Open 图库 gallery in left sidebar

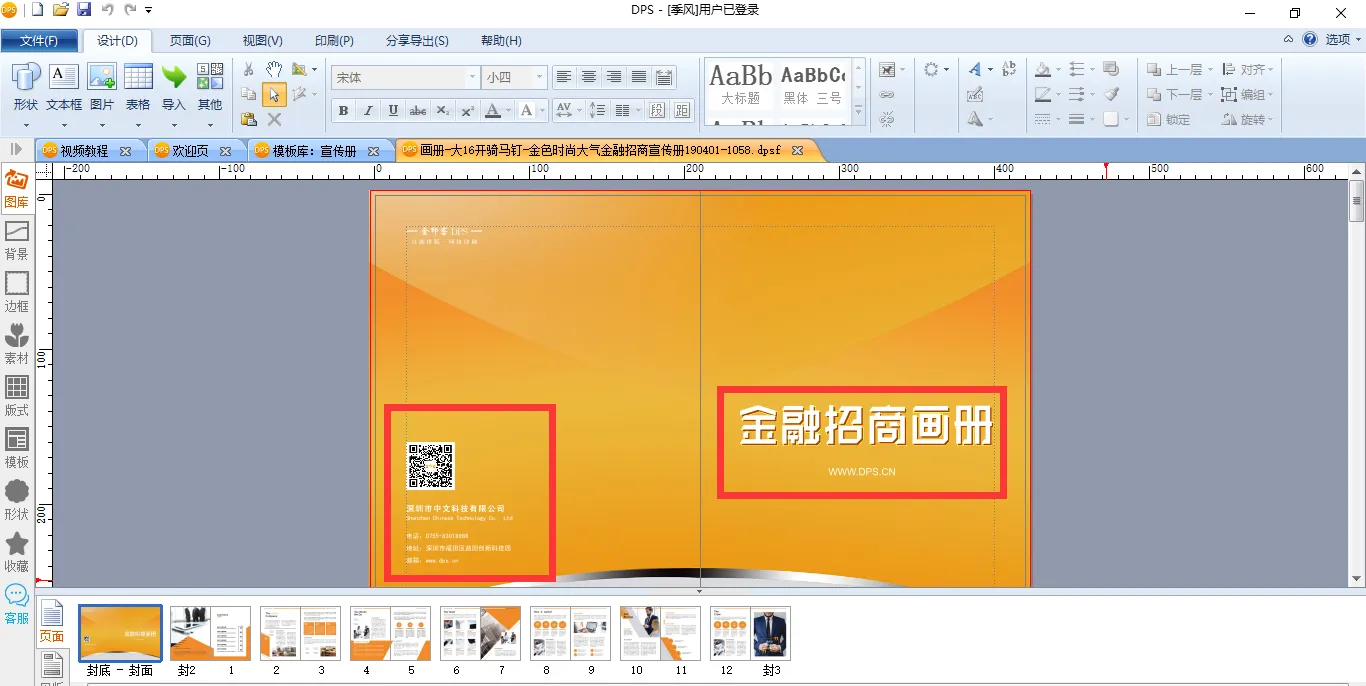17,188
